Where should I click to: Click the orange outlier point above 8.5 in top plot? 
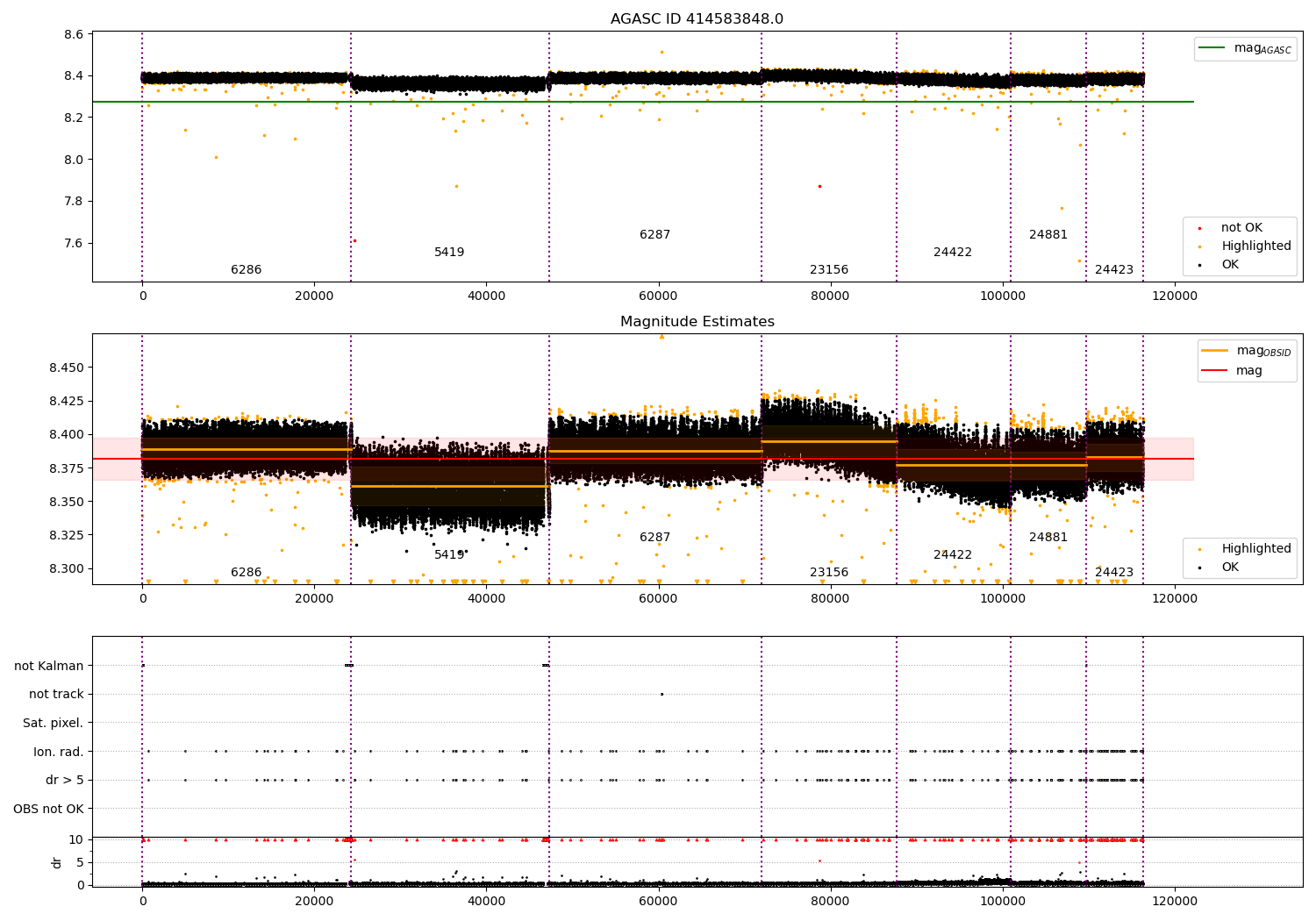[662, 52]
